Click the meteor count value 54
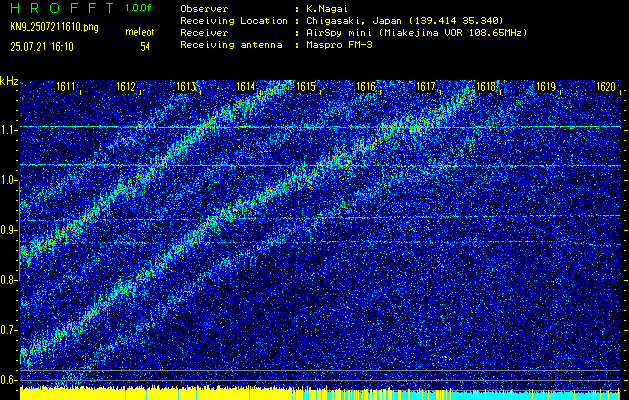629x400 pixels. (145, 47)
